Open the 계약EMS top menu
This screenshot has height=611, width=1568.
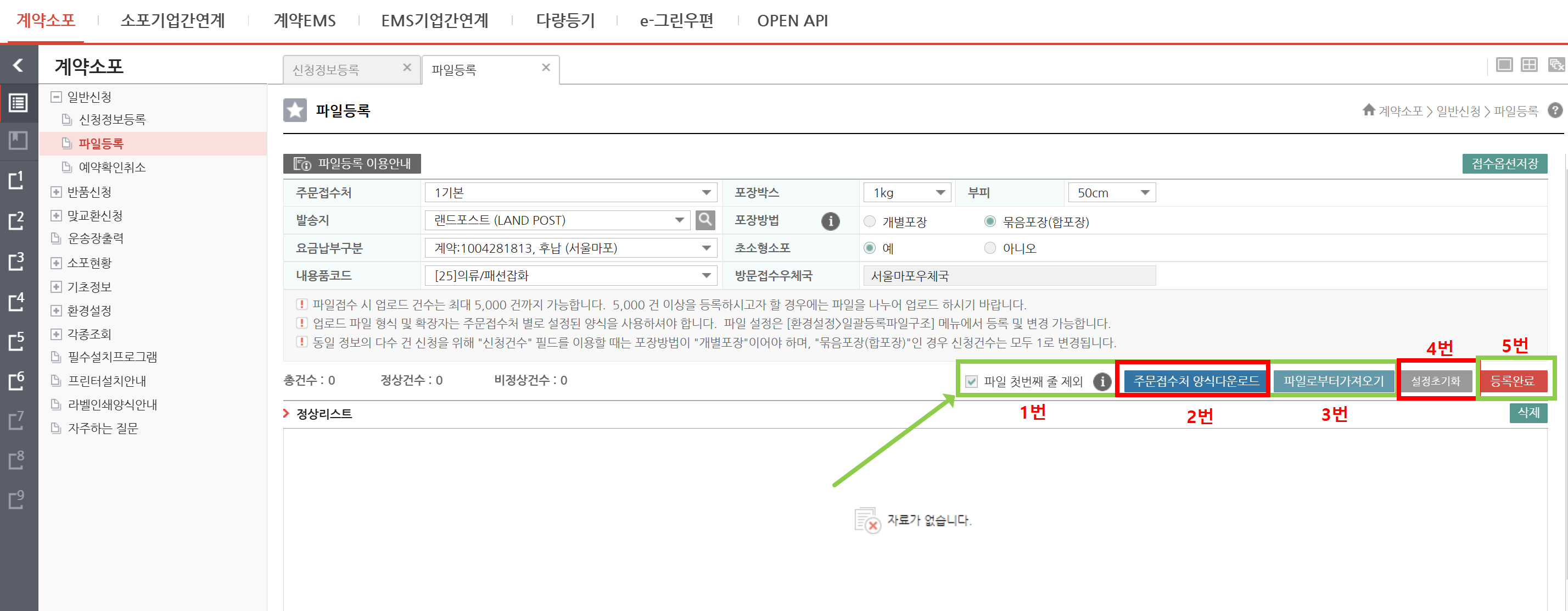click(x=304, y=21)
